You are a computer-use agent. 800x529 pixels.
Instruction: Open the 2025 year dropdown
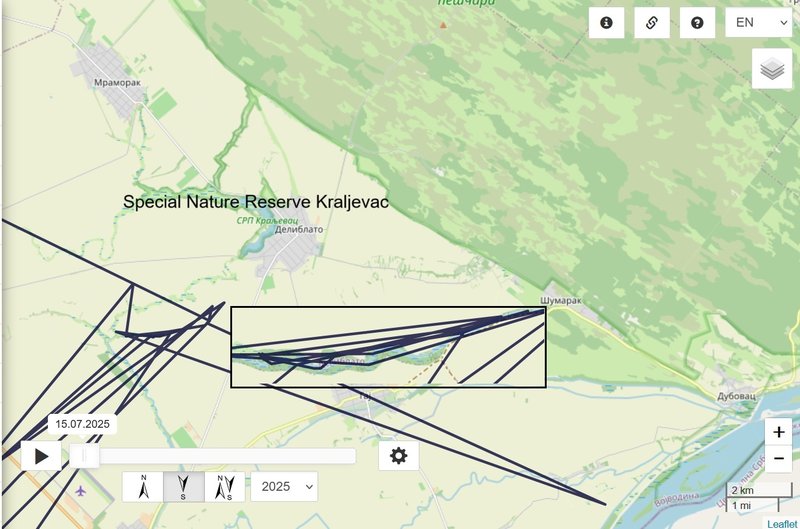(284, 487)
